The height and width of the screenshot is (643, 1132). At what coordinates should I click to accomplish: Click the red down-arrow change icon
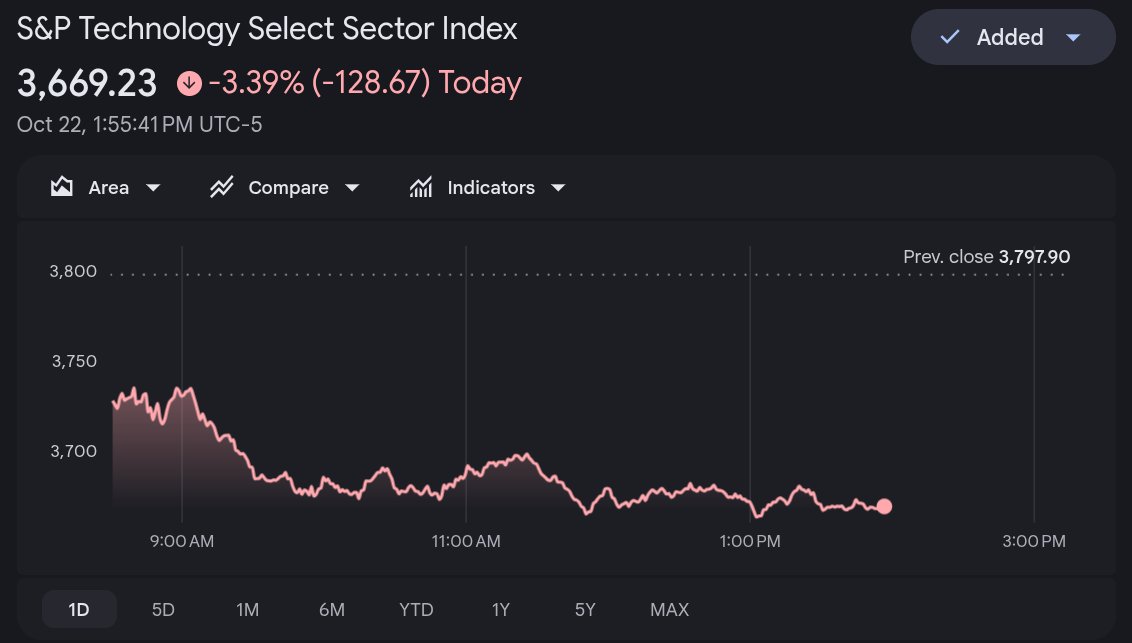[x=189, y=84]
